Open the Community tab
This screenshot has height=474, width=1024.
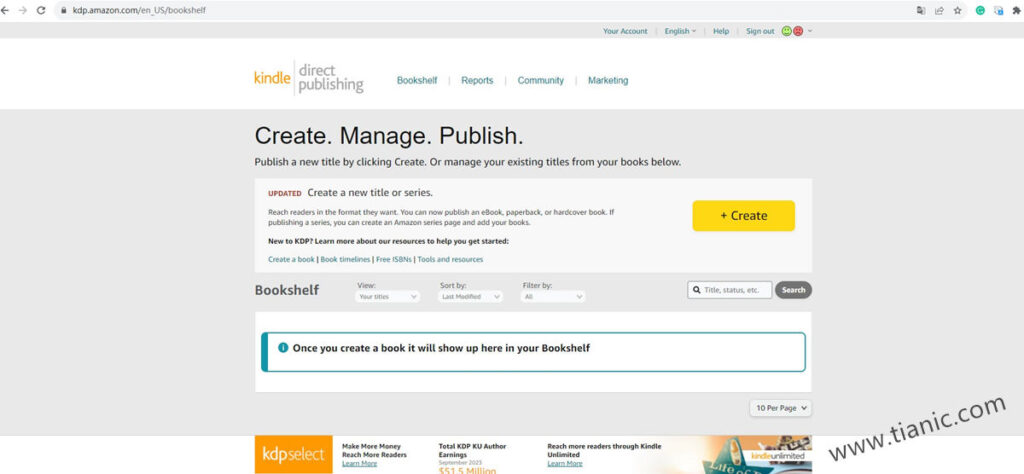click(540, 80)
